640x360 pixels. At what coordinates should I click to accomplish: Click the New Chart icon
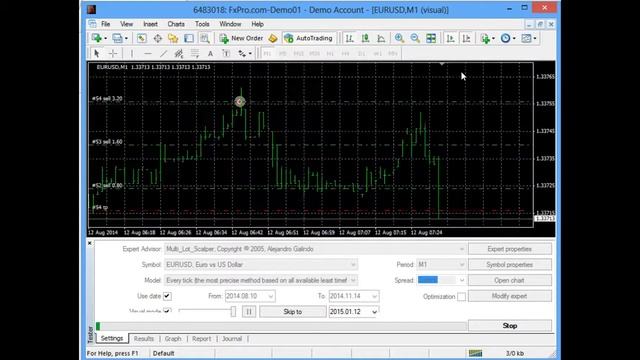click(97, 38)
